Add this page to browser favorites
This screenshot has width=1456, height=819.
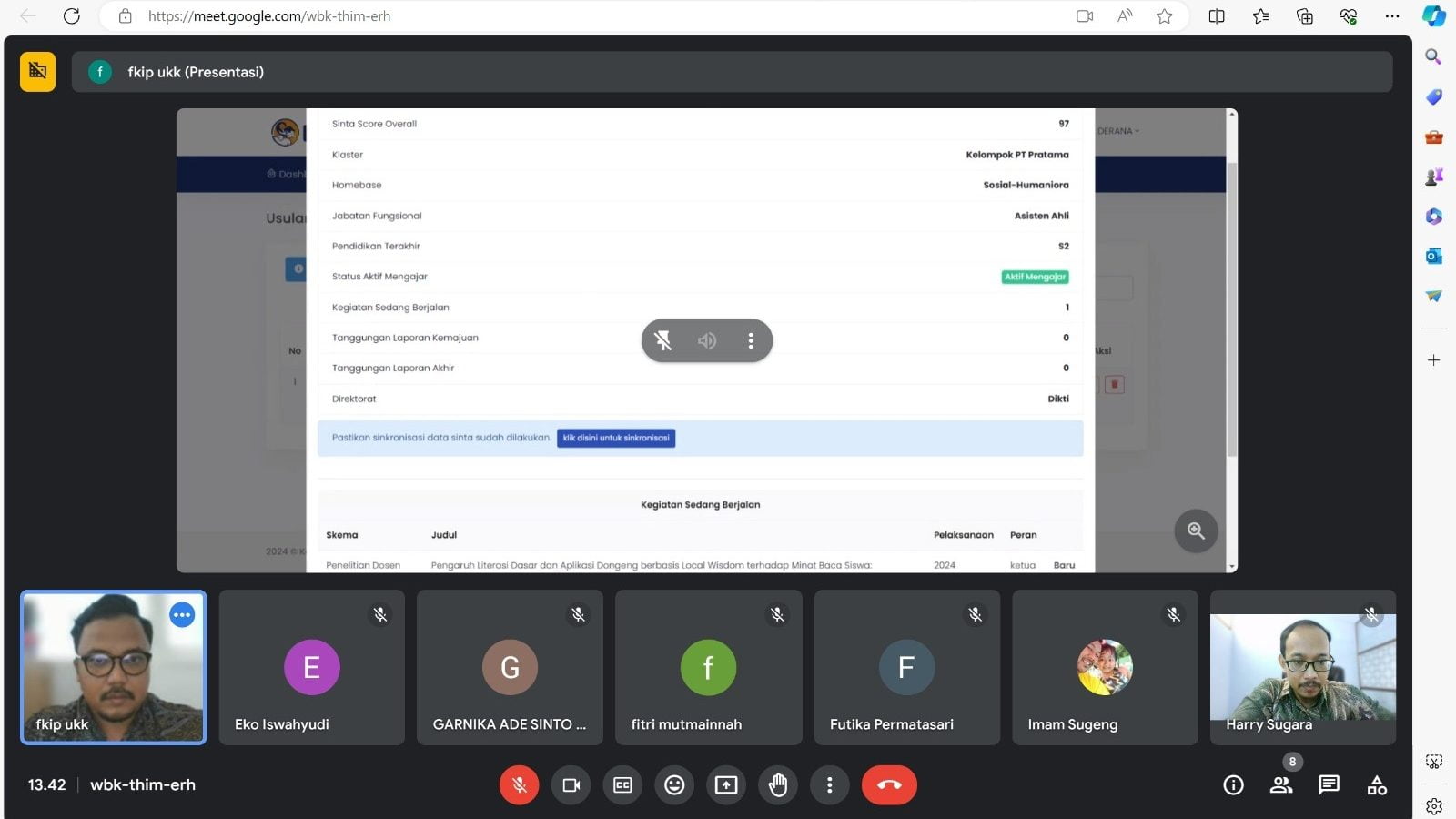[x=1164, y=16]
